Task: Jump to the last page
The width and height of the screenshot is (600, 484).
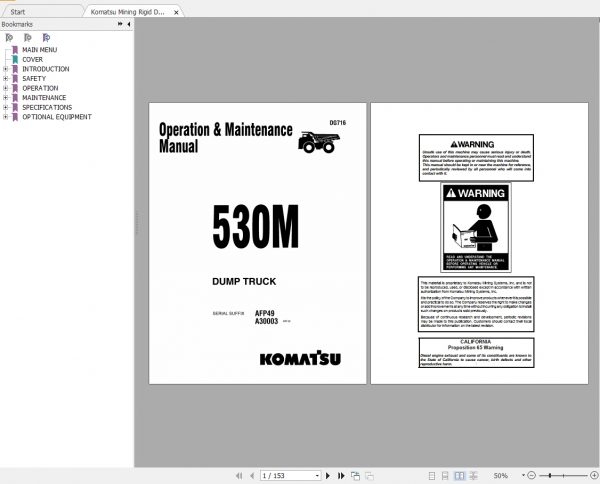Action: coord(341,476)
